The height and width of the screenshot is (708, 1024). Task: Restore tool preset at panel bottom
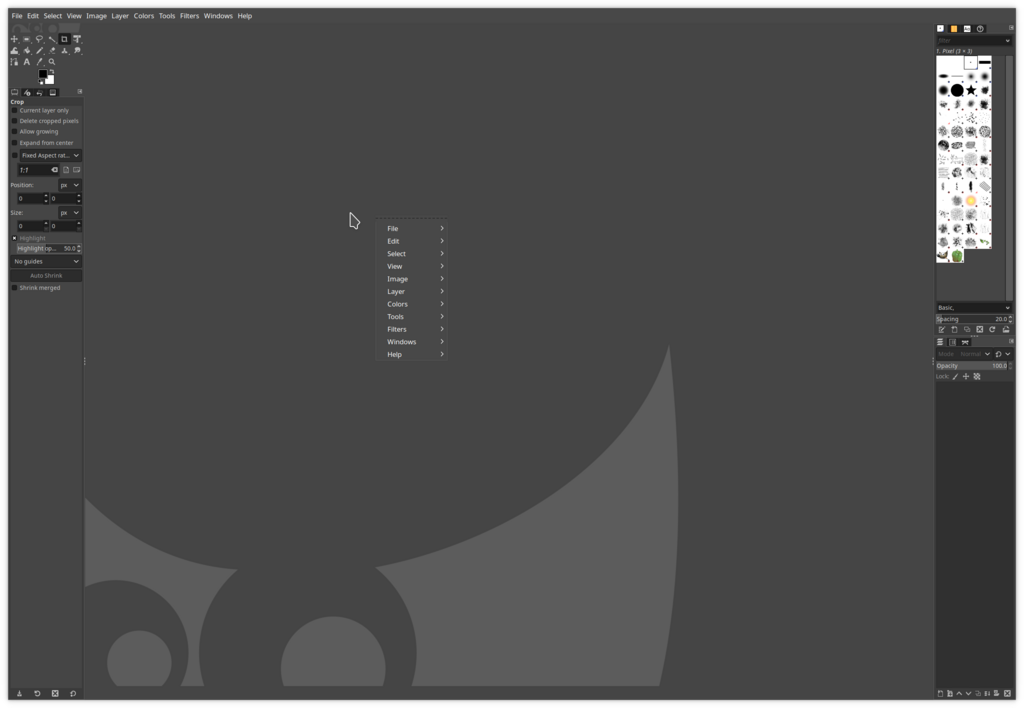(37, 694)
